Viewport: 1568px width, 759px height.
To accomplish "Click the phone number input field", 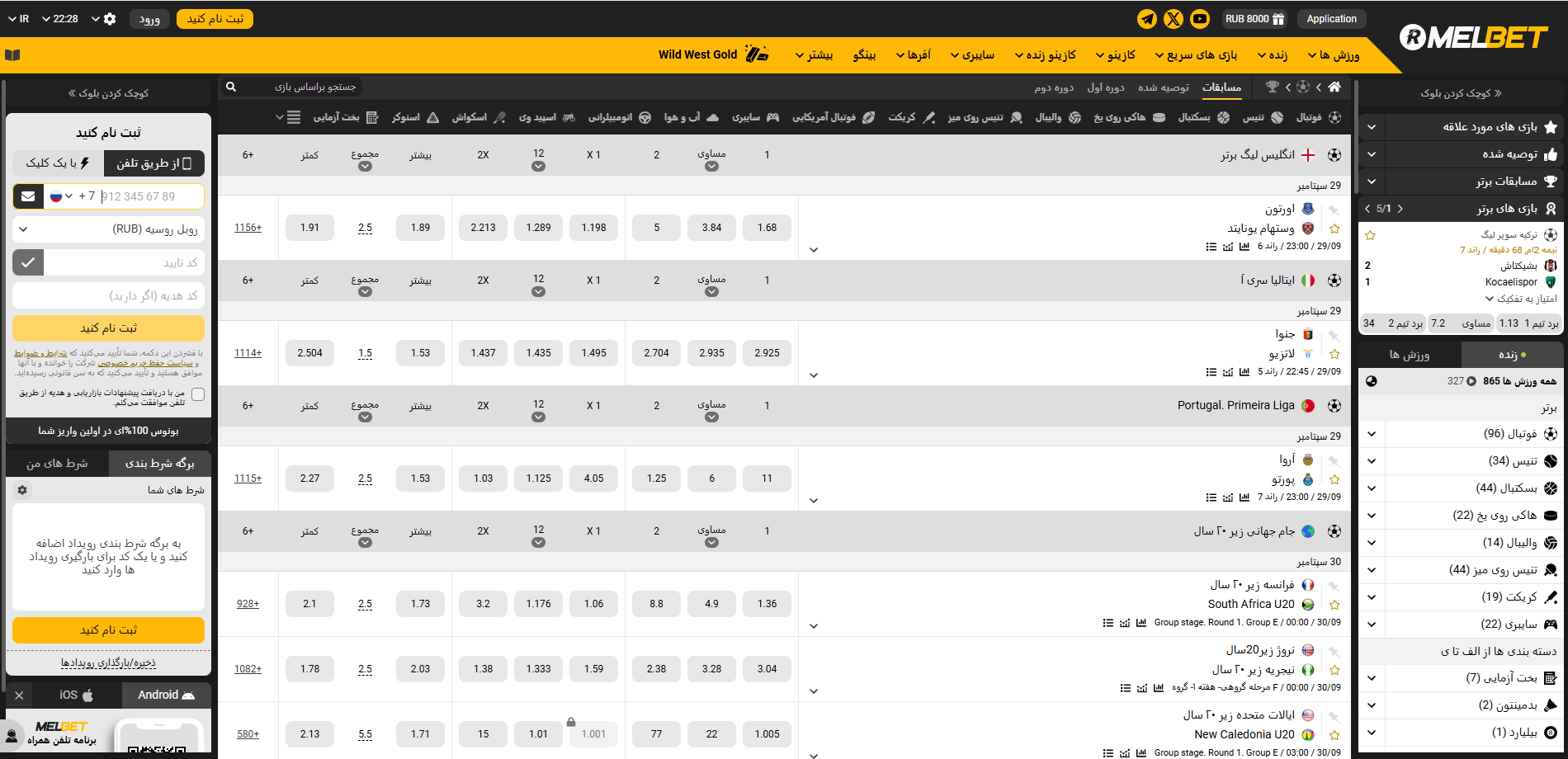I will coord(149,196).
